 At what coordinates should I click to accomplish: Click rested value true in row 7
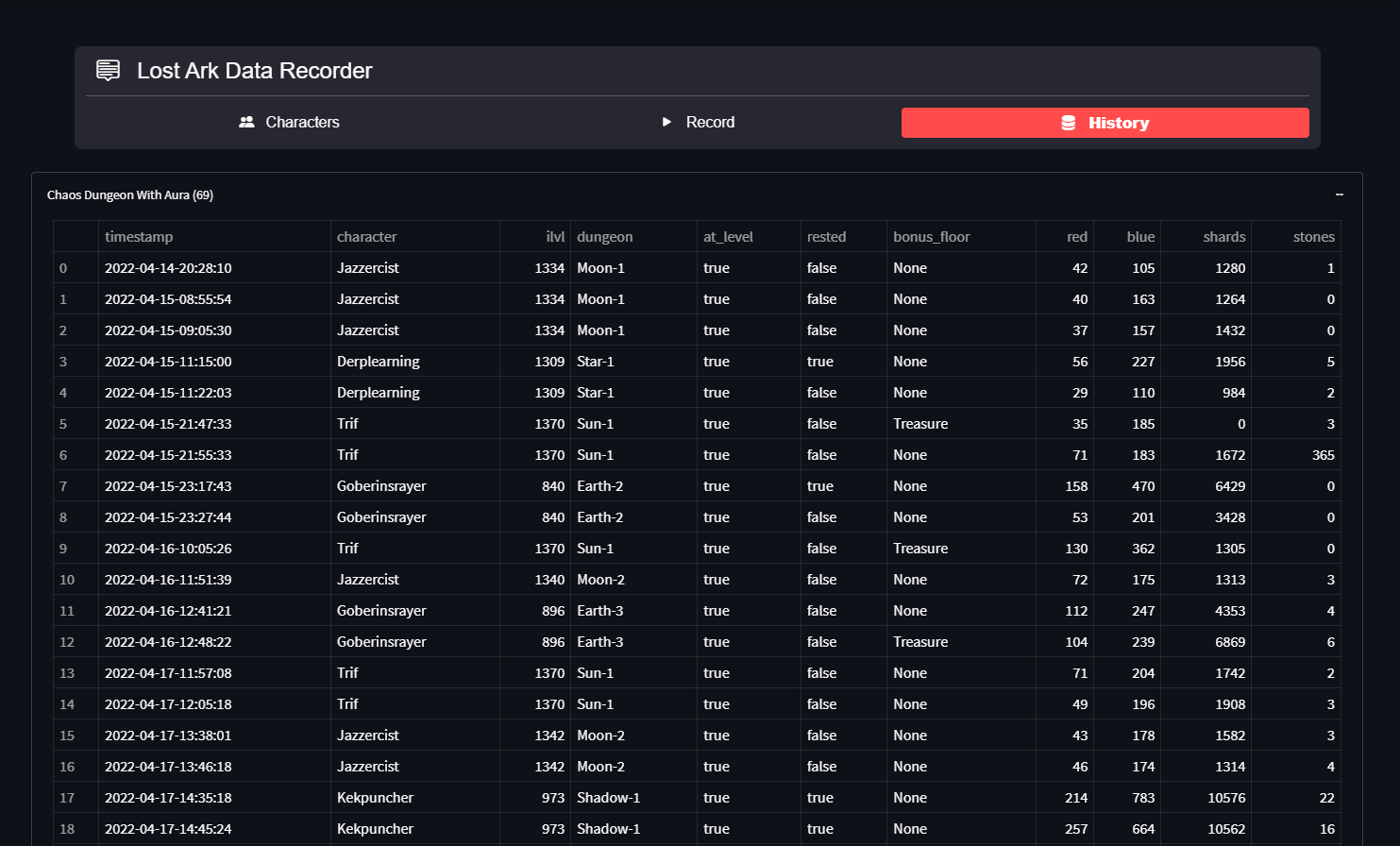pyautogui.click(x=844, y=486)
